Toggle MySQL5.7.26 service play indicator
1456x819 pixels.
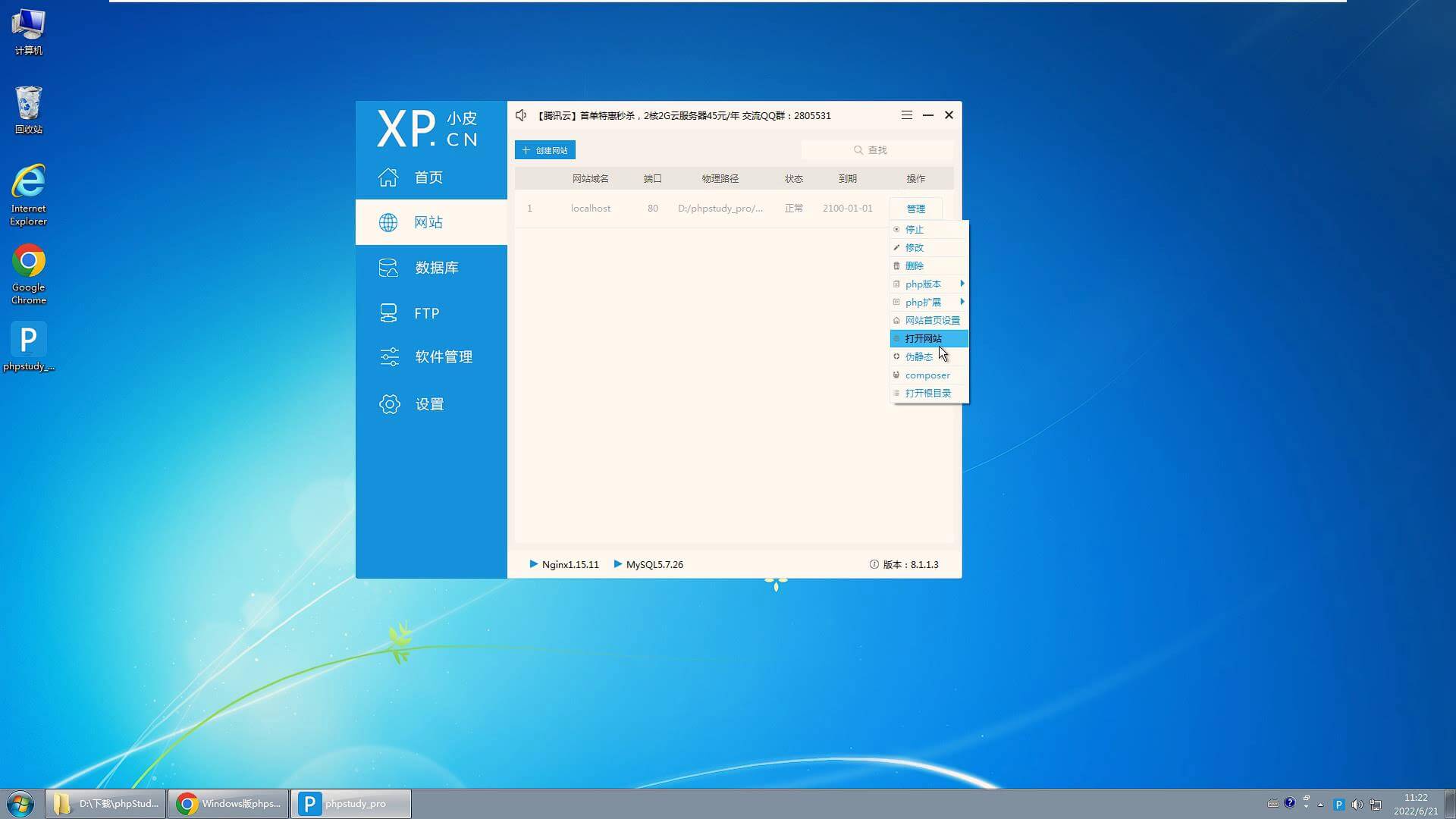coord(618,564)
